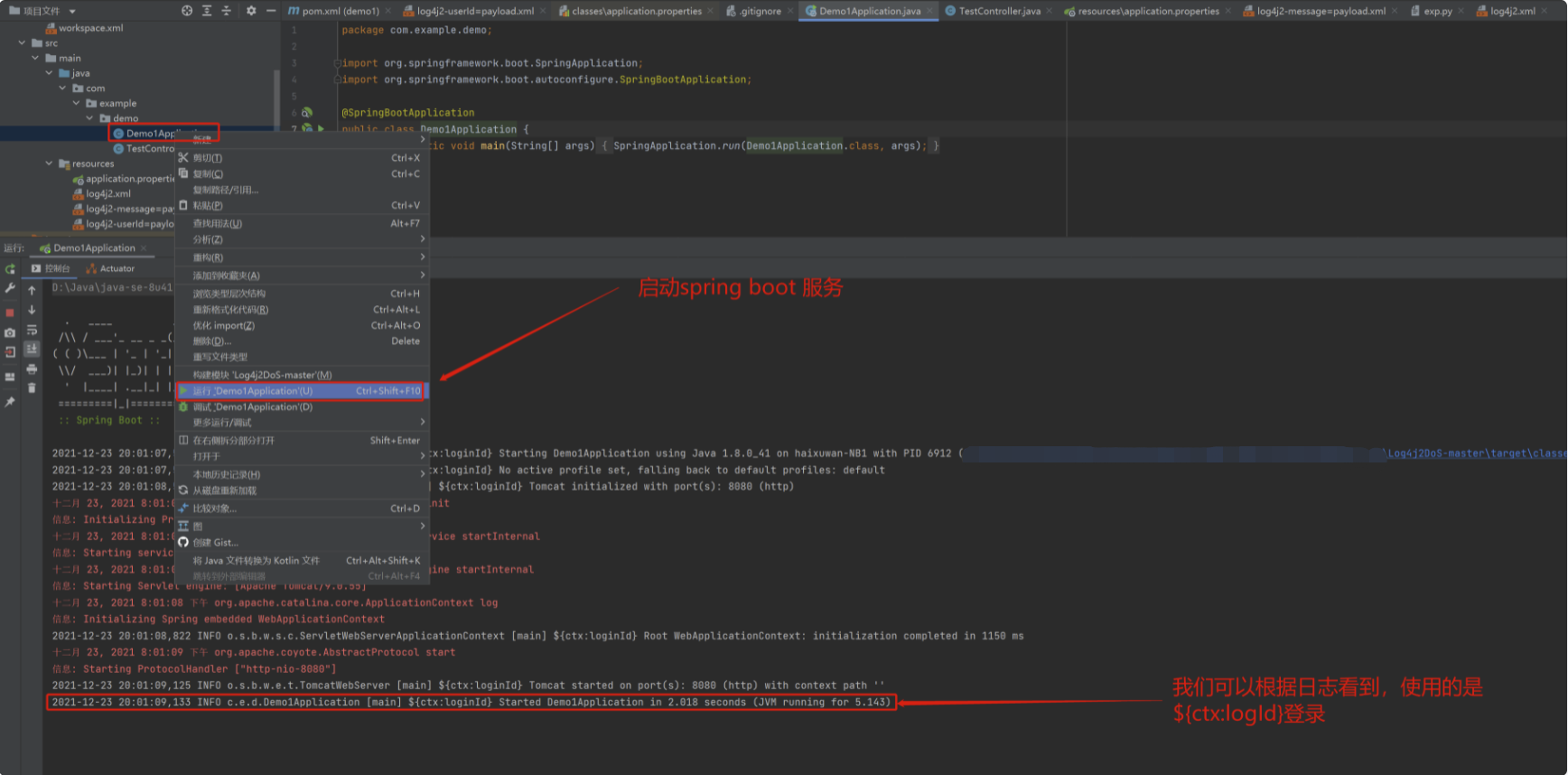The height and width of the screenshot is (775, 1568).
Task: Click the down arrow in console toolbar
Action: (x=32, y=310)
